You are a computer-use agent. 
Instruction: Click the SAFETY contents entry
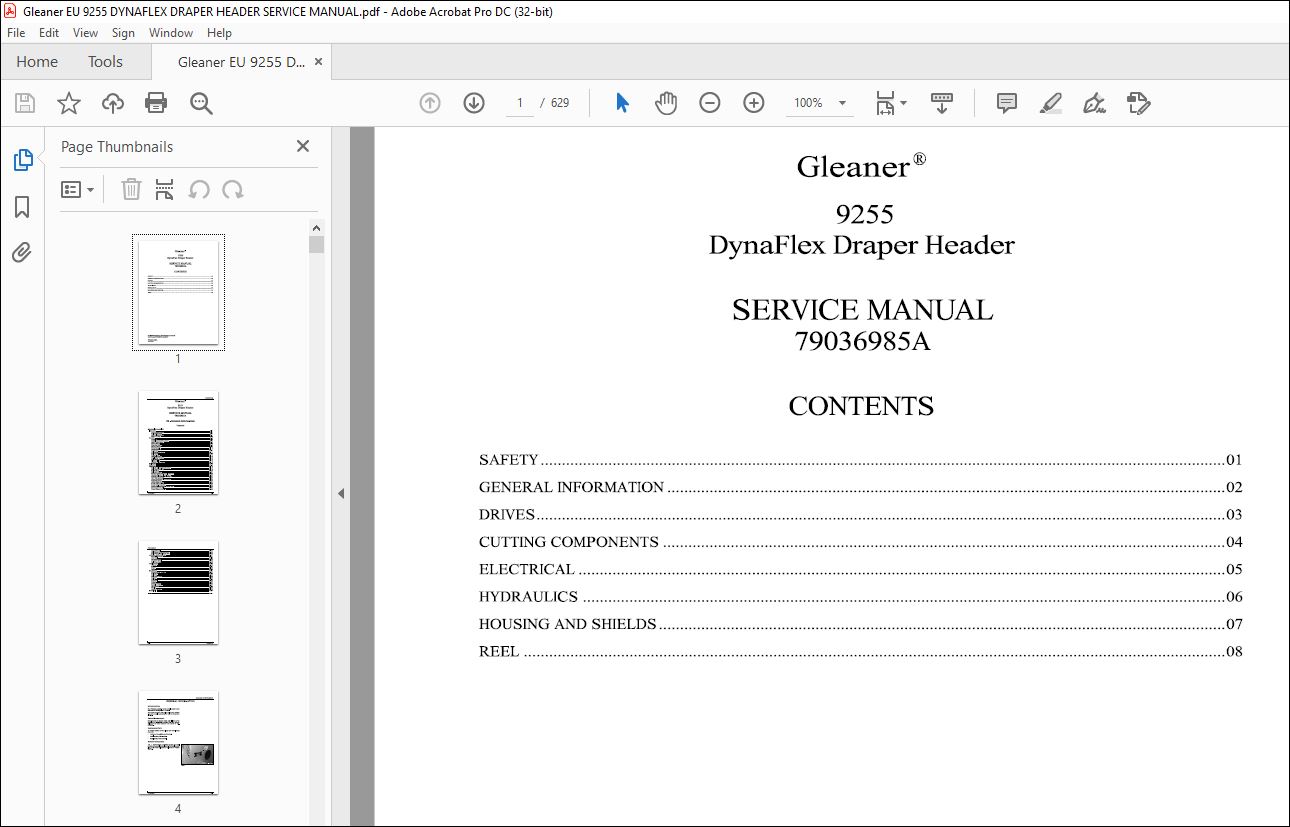click(860, 460)
